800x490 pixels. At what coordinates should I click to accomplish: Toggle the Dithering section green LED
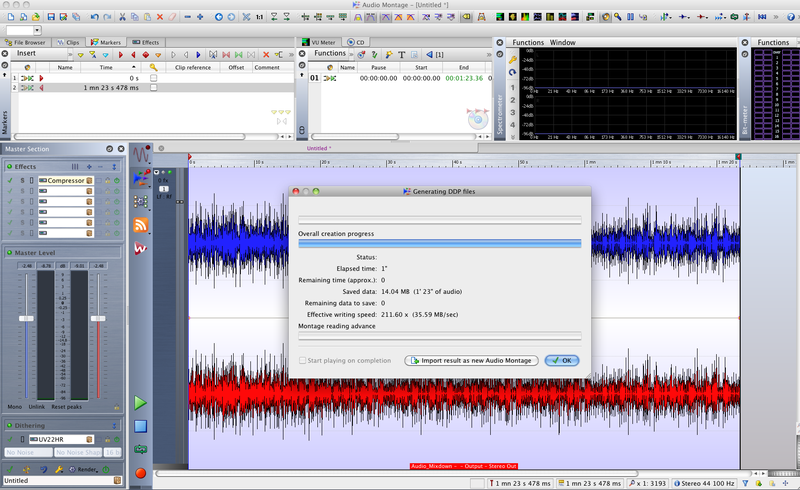coord(9,425)
